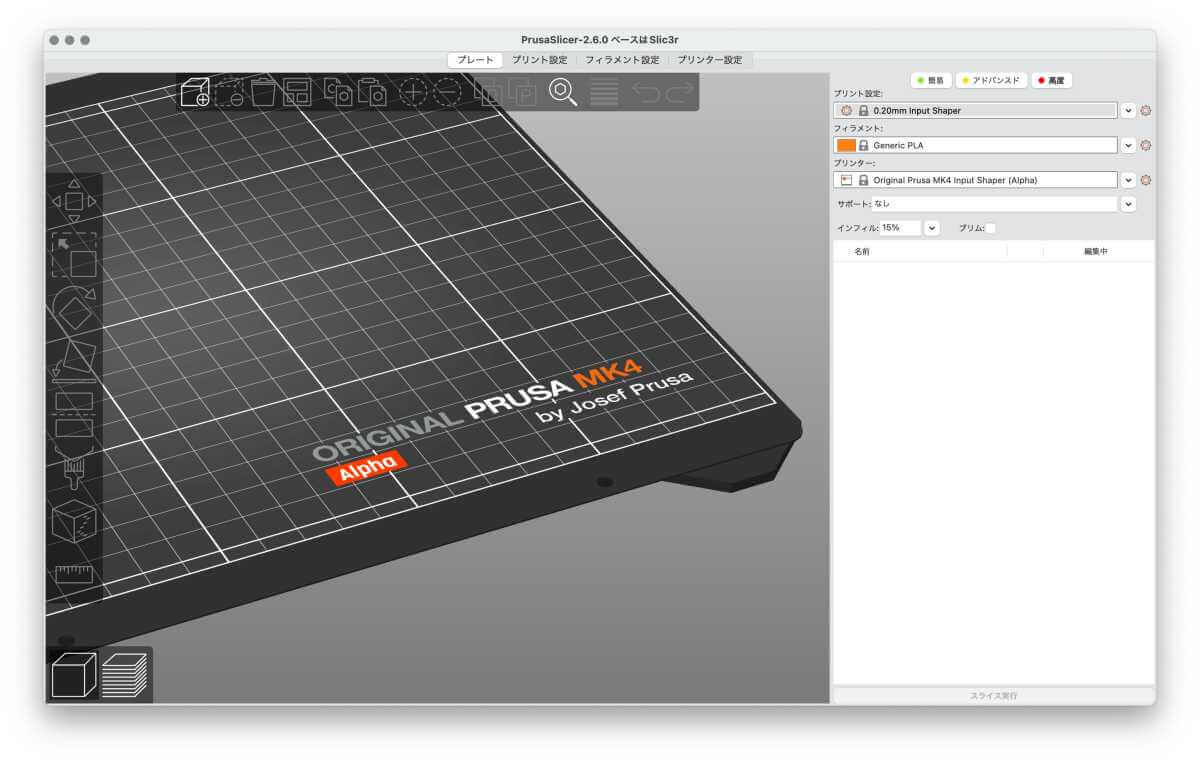Screen dimensions: 1200x763
Task: Switch to 高度 (Expert) mode
Action: [1051, 80]
